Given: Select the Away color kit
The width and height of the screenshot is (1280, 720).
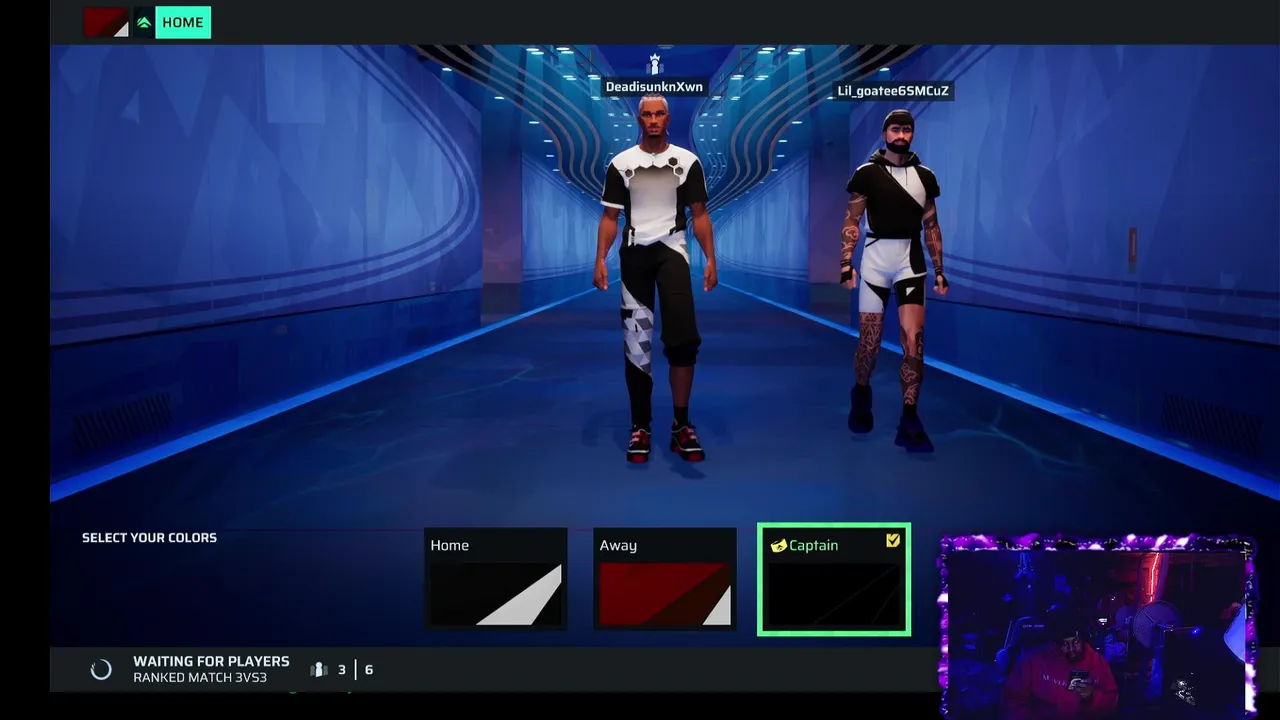Looking at the screenshot, I should pyautogui.click(x=665, y=580).
